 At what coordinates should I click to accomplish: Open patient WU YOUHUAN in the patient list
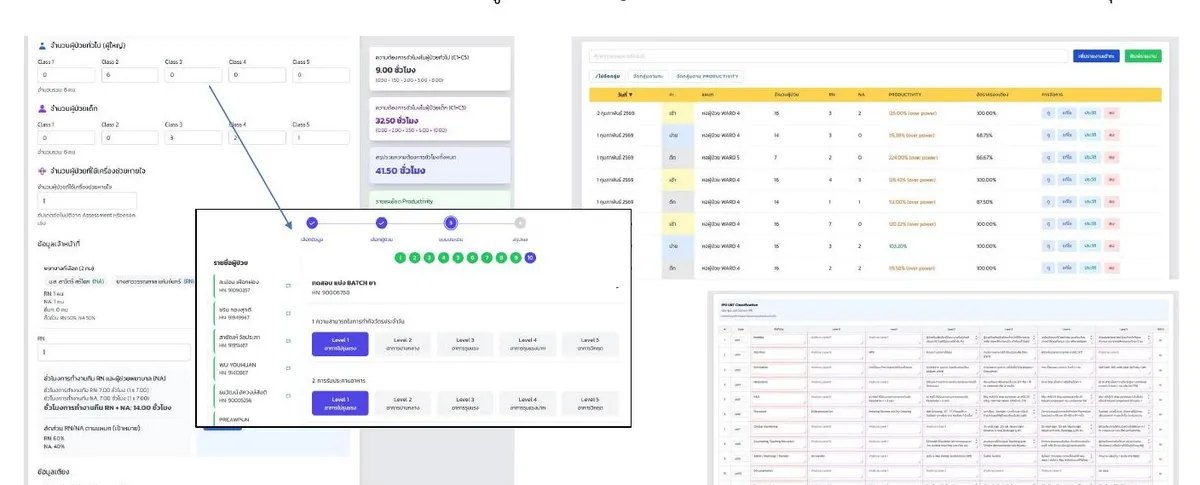coord(250,369)
